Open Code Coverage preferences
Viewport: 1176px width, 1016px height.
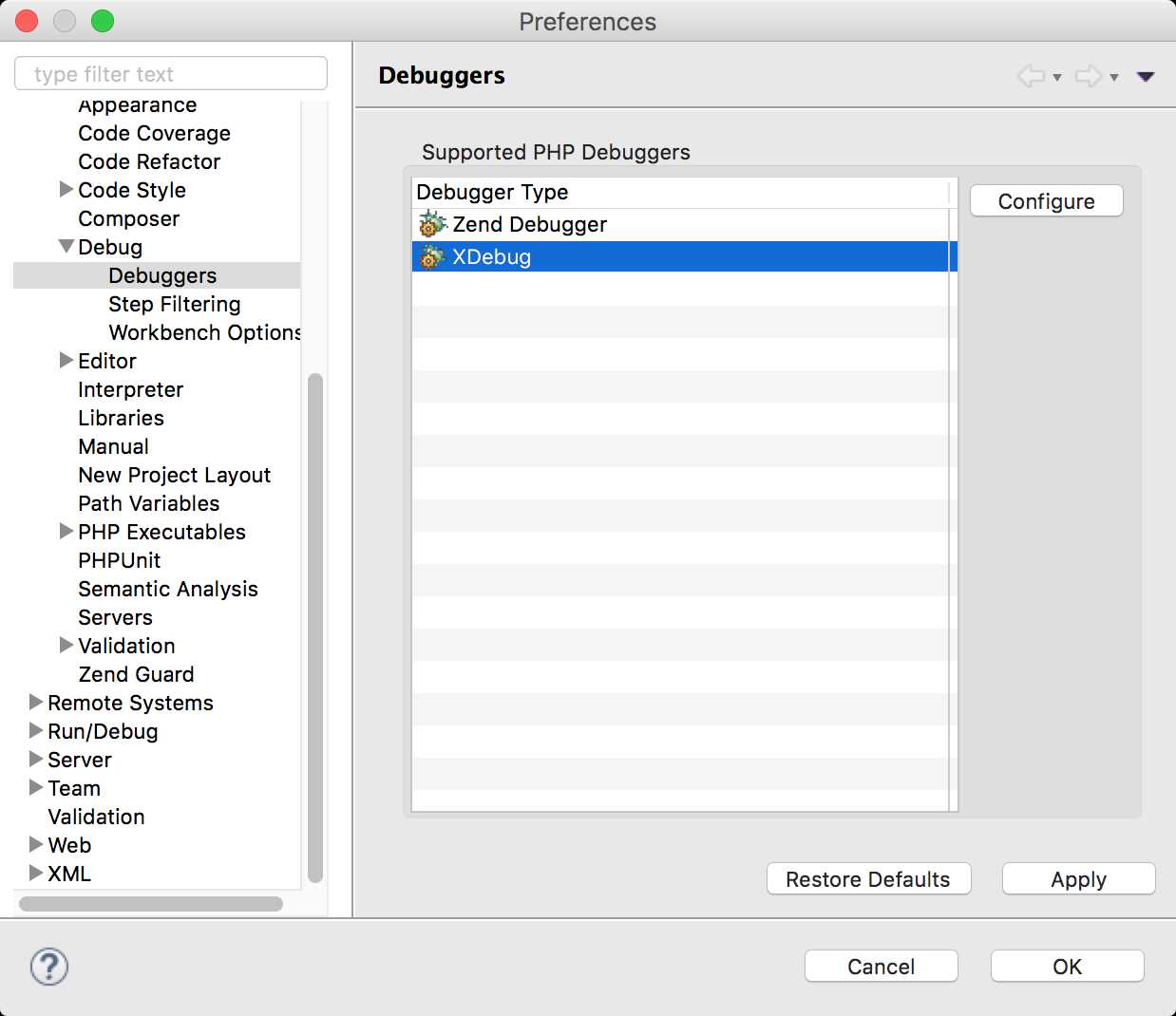click(154, 133)
